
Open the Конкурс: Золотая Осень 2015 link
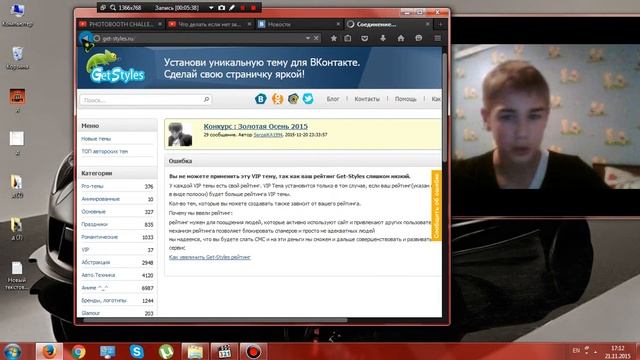[256, 127]
